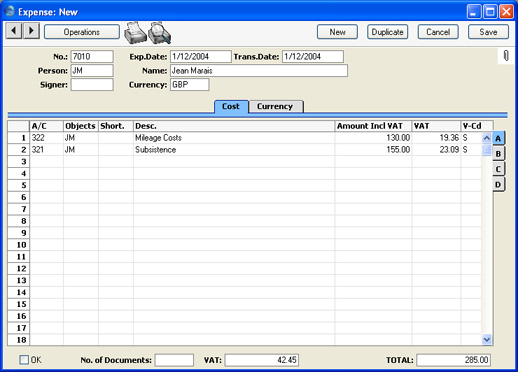Select row number 3 header
This screenshot has width=518, height=372.
pos(19,162)
